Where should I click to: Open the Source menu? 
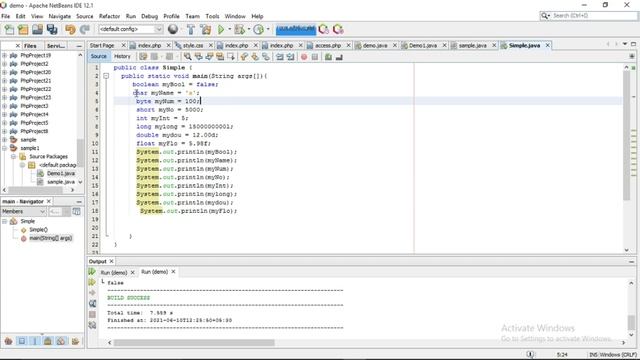[x=84, y=16]
